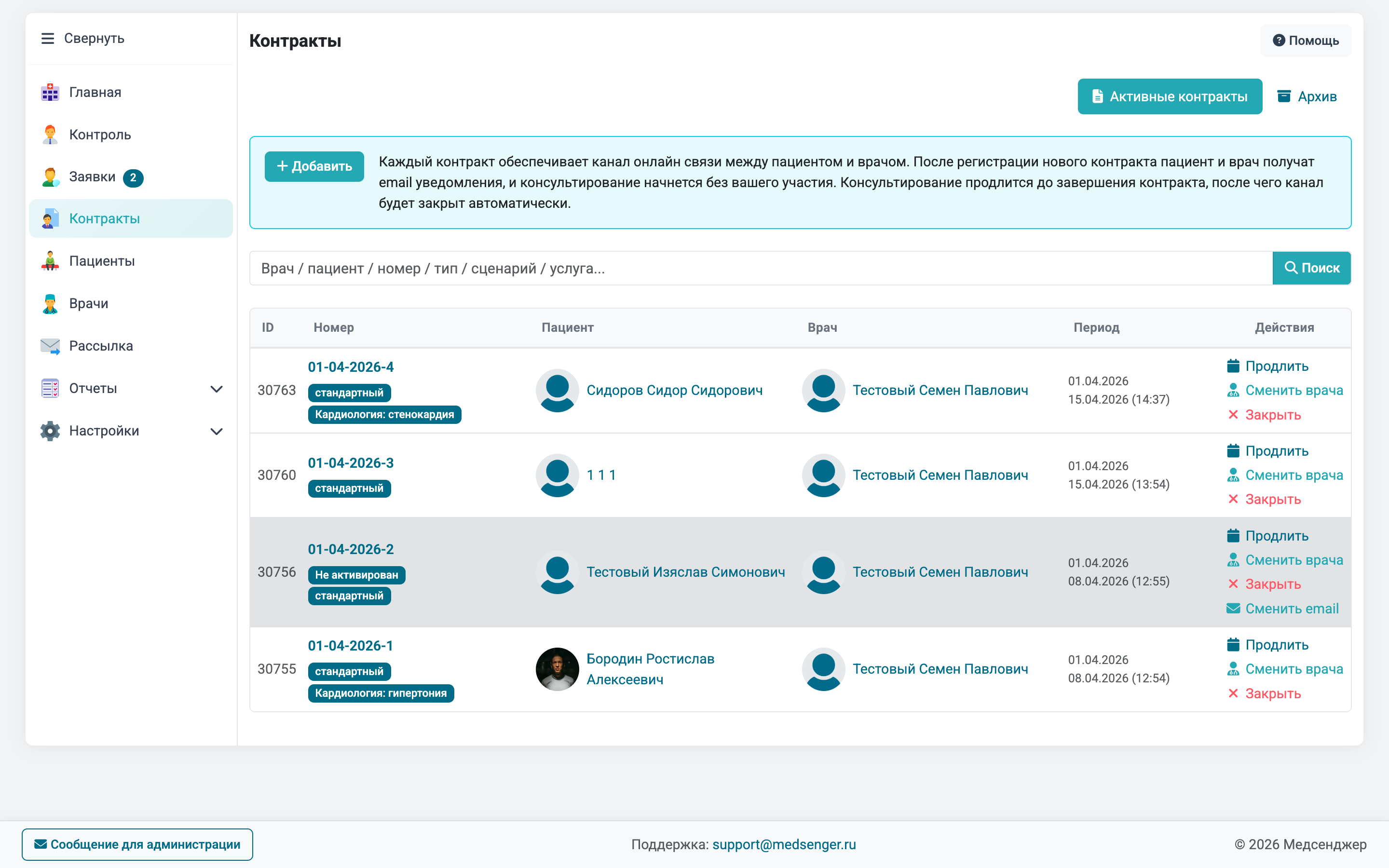
Task: Click Кардиология: гипертония badge
Action: click(381, 693)
